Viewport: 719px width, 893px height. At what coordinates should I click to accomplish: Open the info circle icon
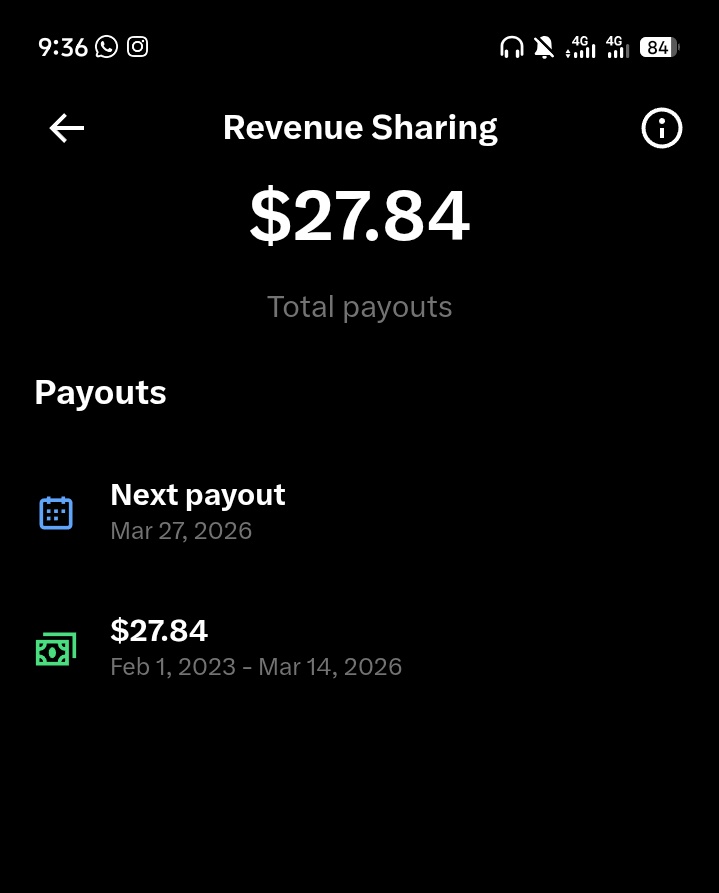[661, 128]
